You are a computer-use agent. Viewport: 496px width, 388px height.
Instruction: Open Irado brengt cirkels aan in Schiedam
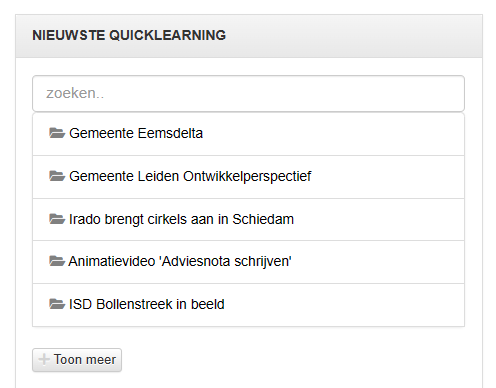pos(181,219)
